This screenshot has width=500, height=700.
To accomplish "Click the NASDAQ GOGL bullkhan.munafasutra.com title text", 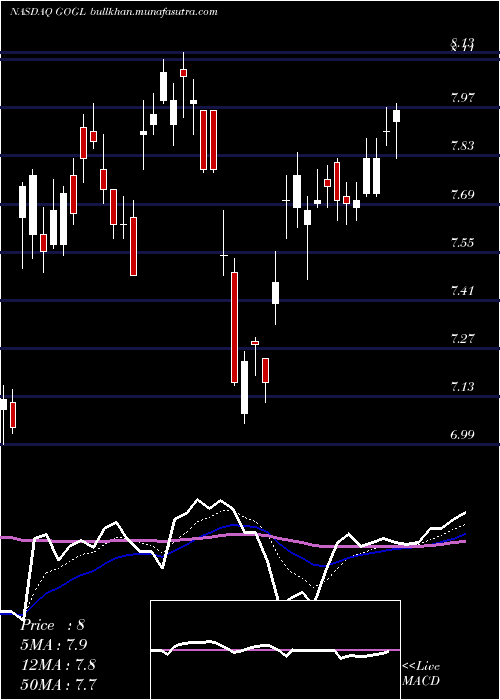I will click(x=113, y=12).
